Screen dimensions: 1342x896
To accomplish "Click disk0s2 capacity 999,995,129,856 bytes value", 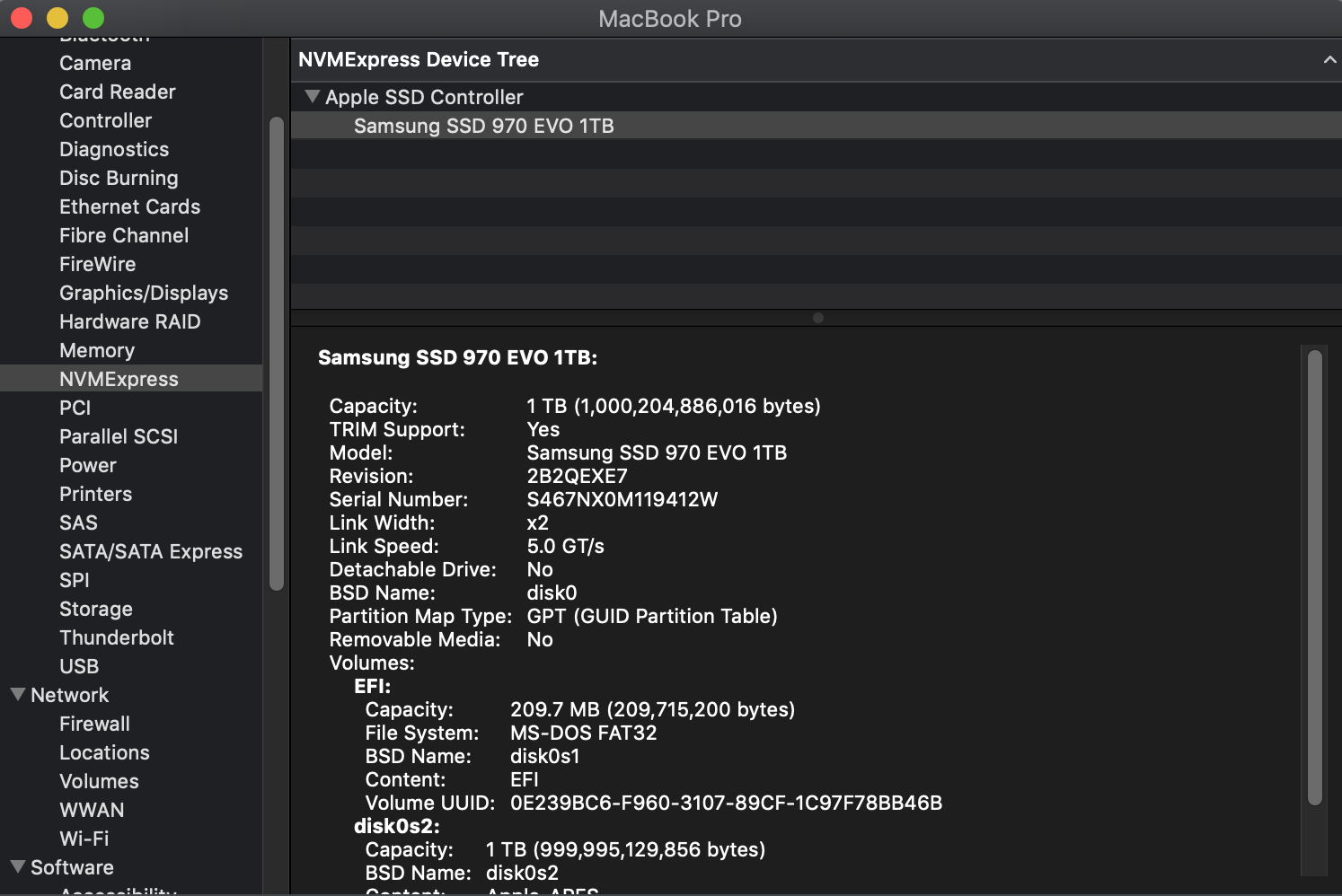I will pos(625,849).
